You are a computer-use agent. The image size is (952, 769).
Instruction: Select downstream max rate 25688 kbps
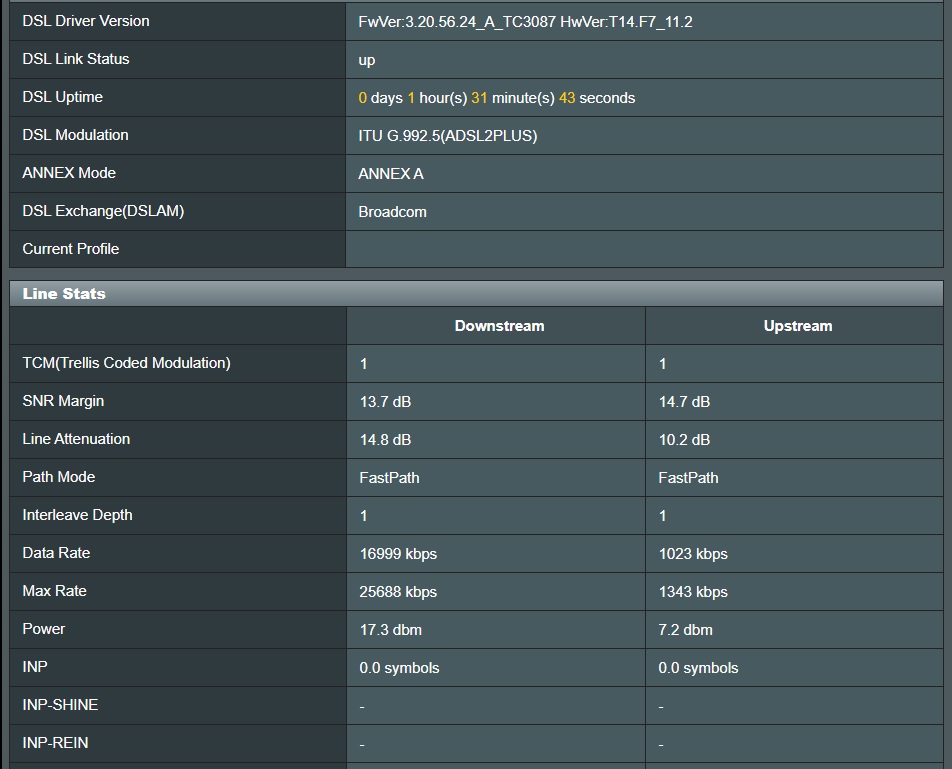398,592
